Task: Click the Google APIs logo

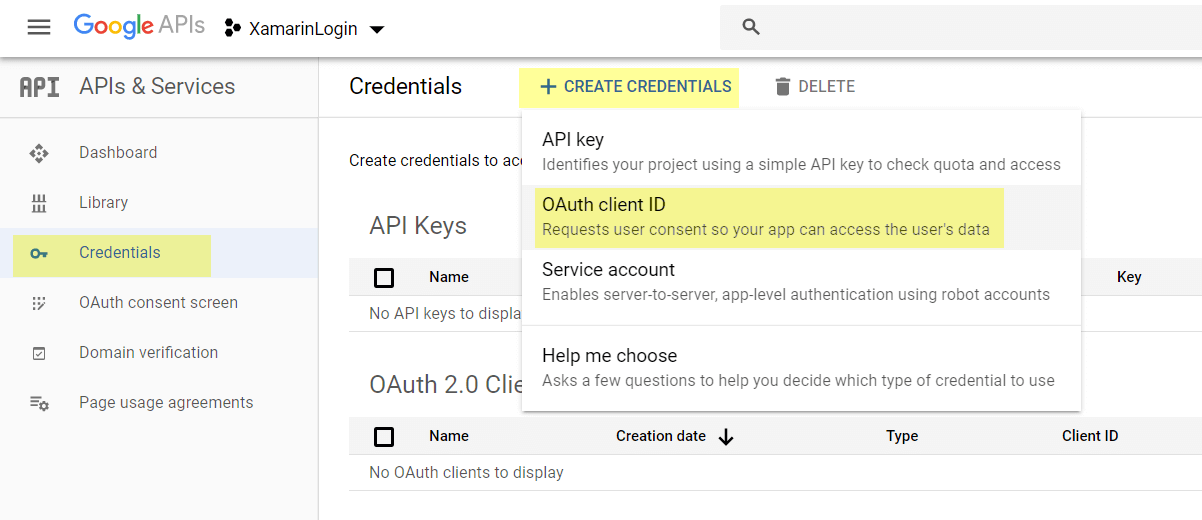Action: click(139, 27)
